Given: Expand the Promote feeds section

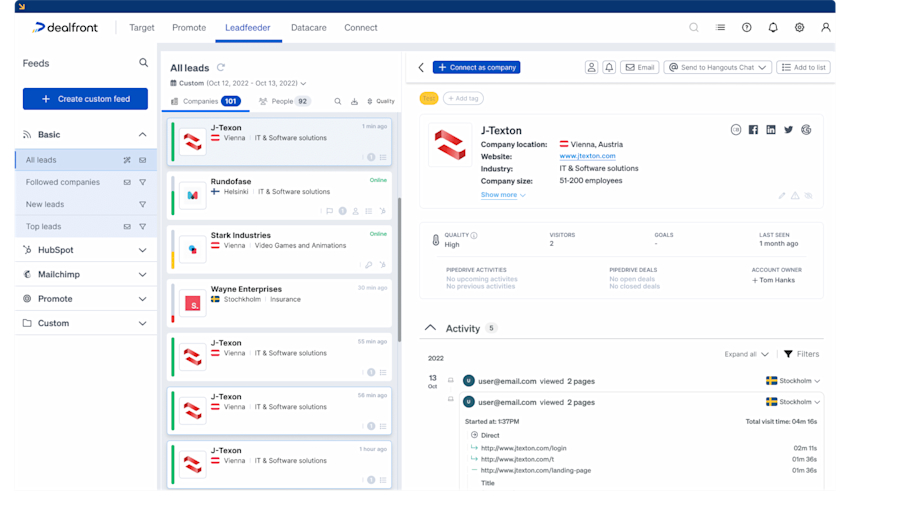Looking at the screenshot, I should 142,299.
